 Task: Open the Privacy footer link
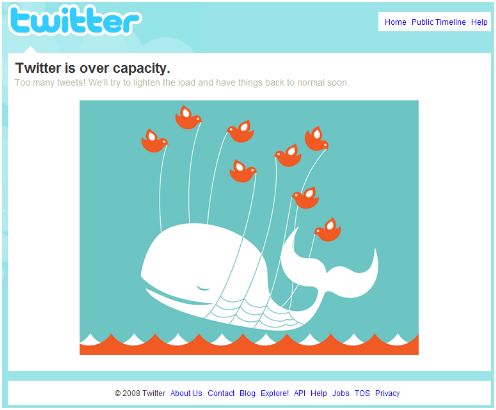(x=387, y=393)
